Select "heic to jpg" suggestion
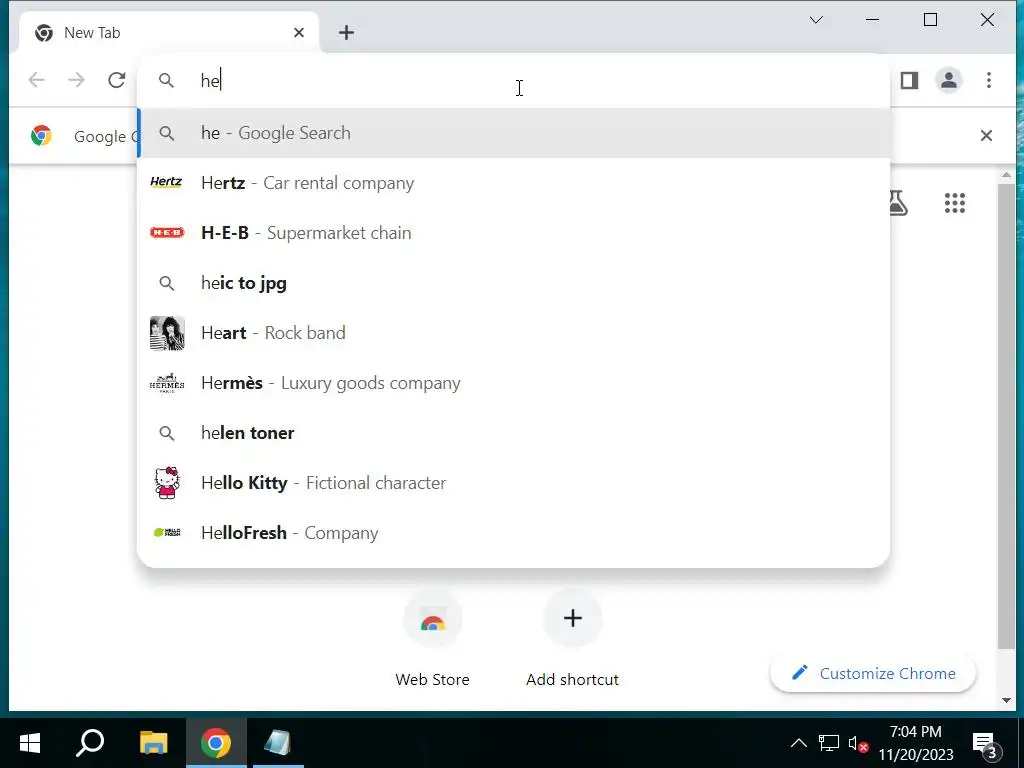The height and width of the screenshot is (768, 1024). (x=513, y=283)
